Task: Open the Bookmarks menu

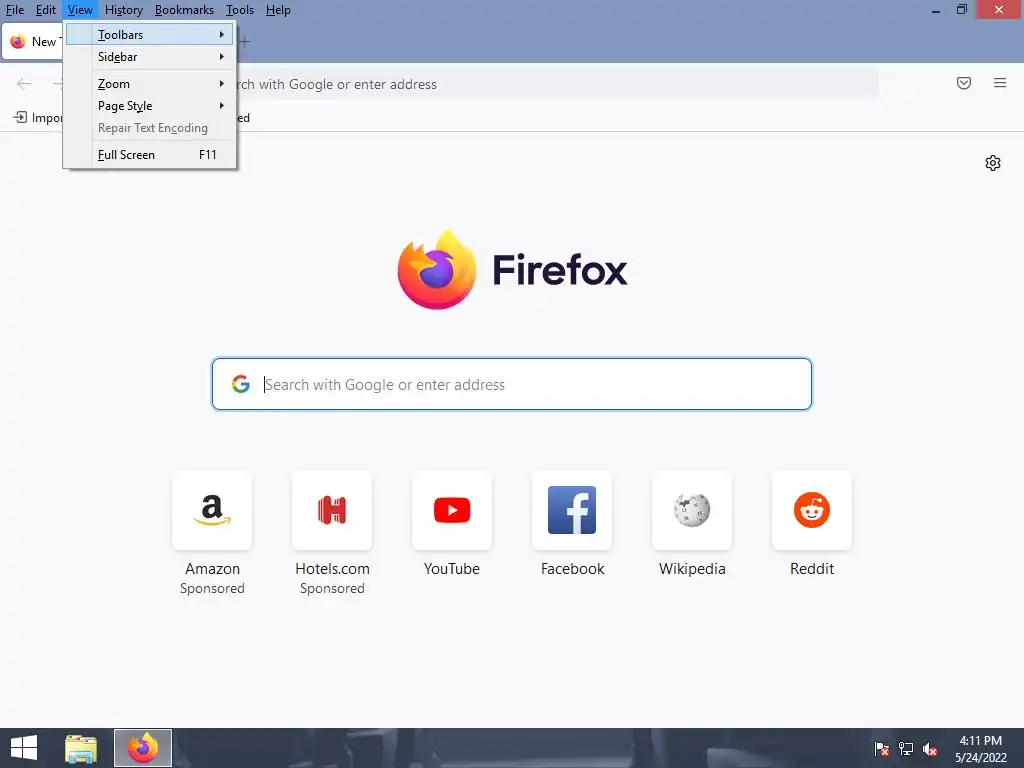Action: 184,10
